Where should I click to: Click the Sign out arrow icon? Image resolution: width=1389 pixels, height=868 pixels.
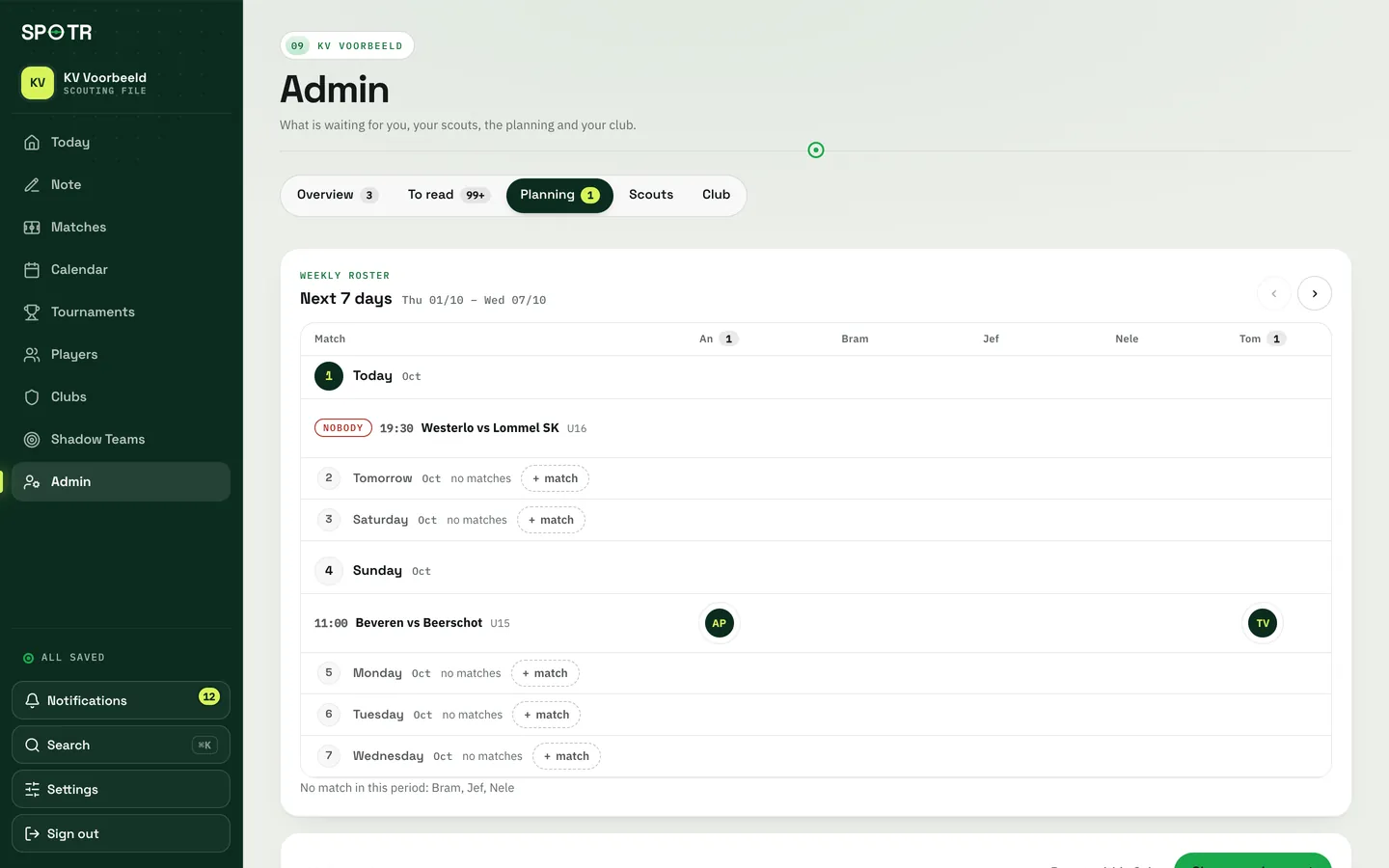[x=32, y=834]
